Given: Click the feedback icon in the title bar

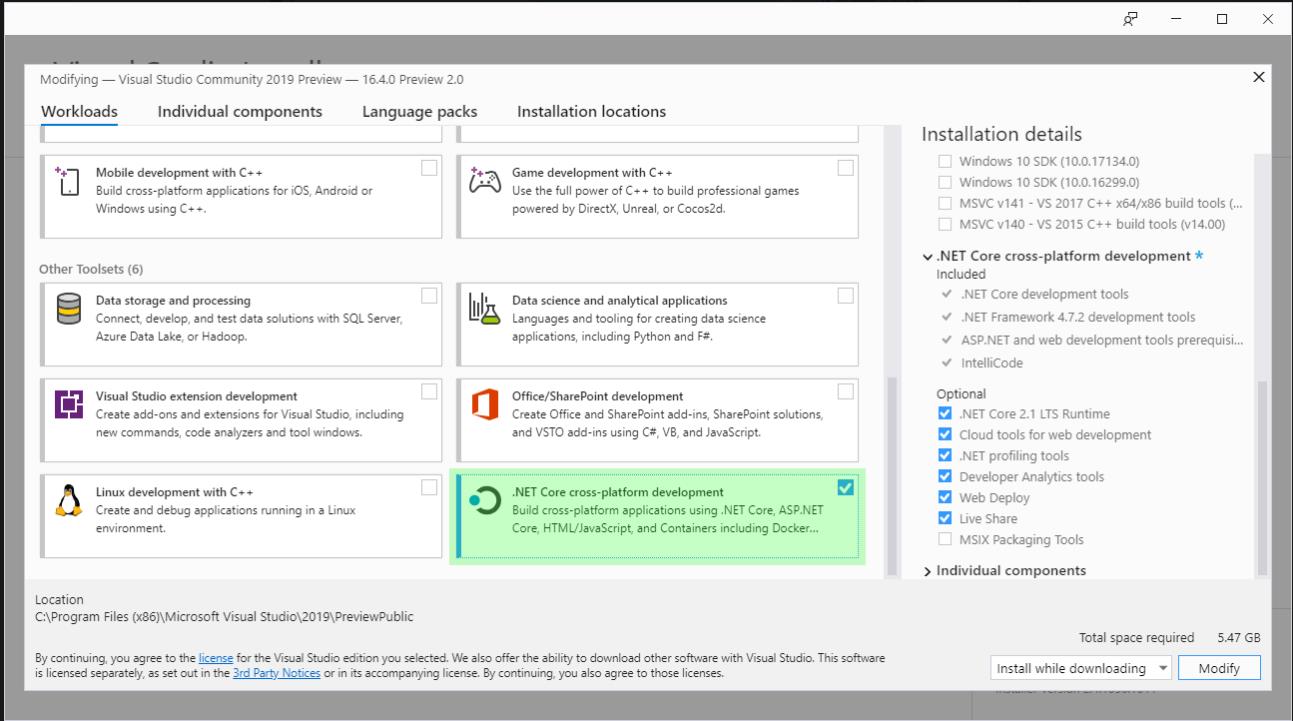Looking at the screenshot, I should (x=1130, y=18).
